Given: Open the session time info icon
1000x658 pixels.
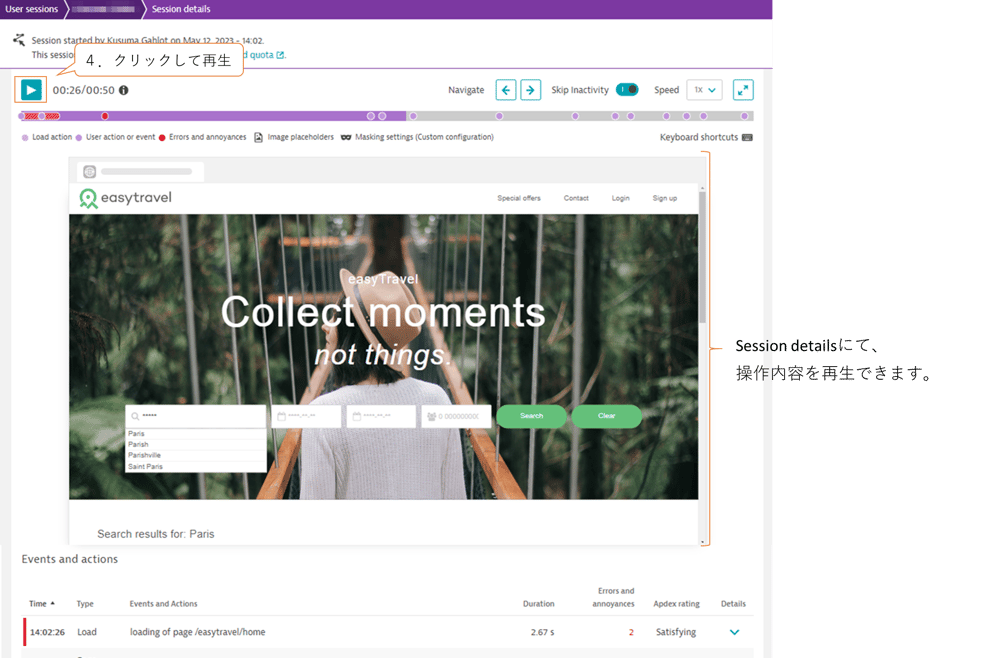Looking at the screenshot, I should pyautogui.click(x=124, y=91).
